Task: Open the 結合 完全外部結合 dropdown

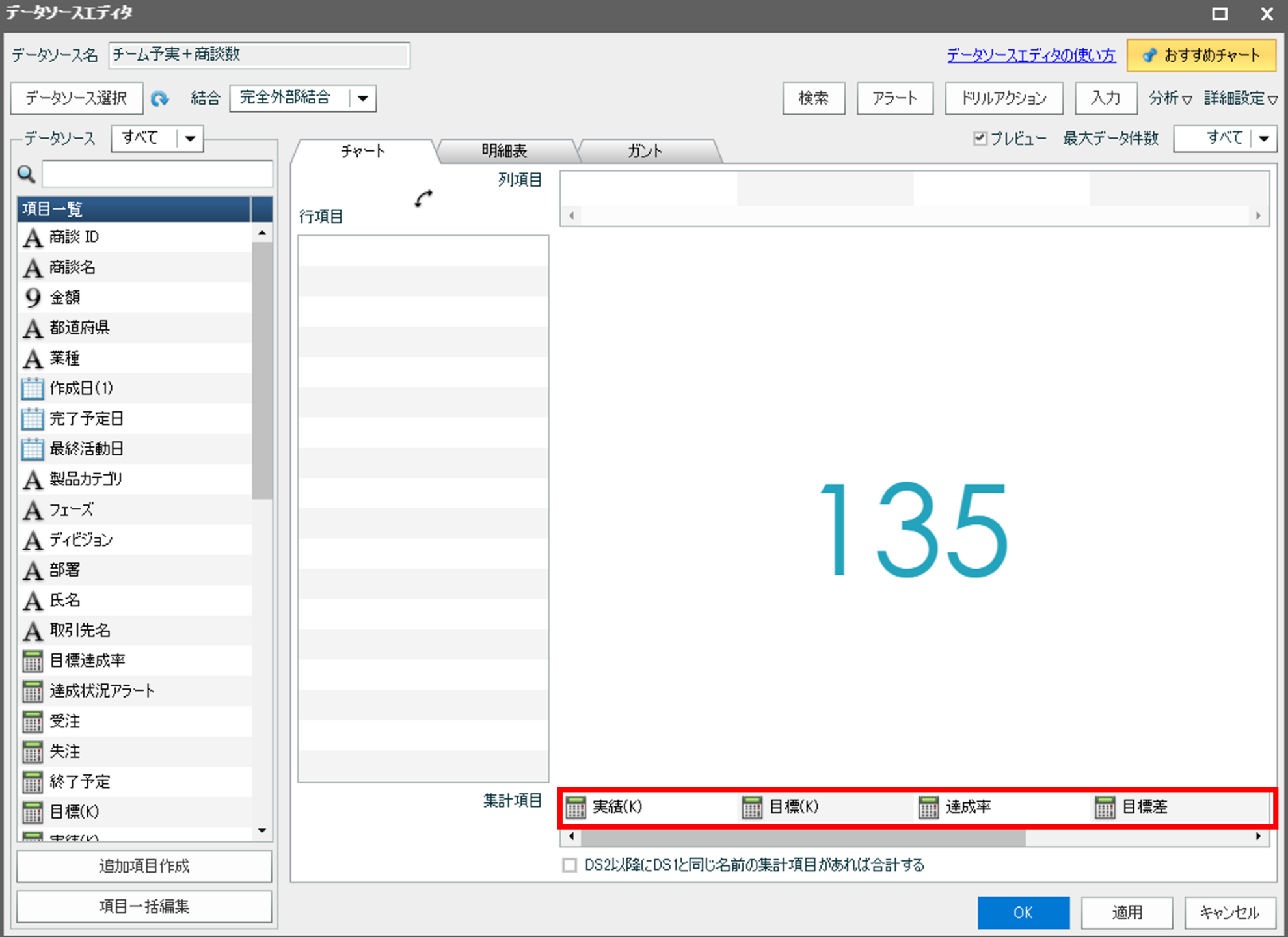Action: 302,98
